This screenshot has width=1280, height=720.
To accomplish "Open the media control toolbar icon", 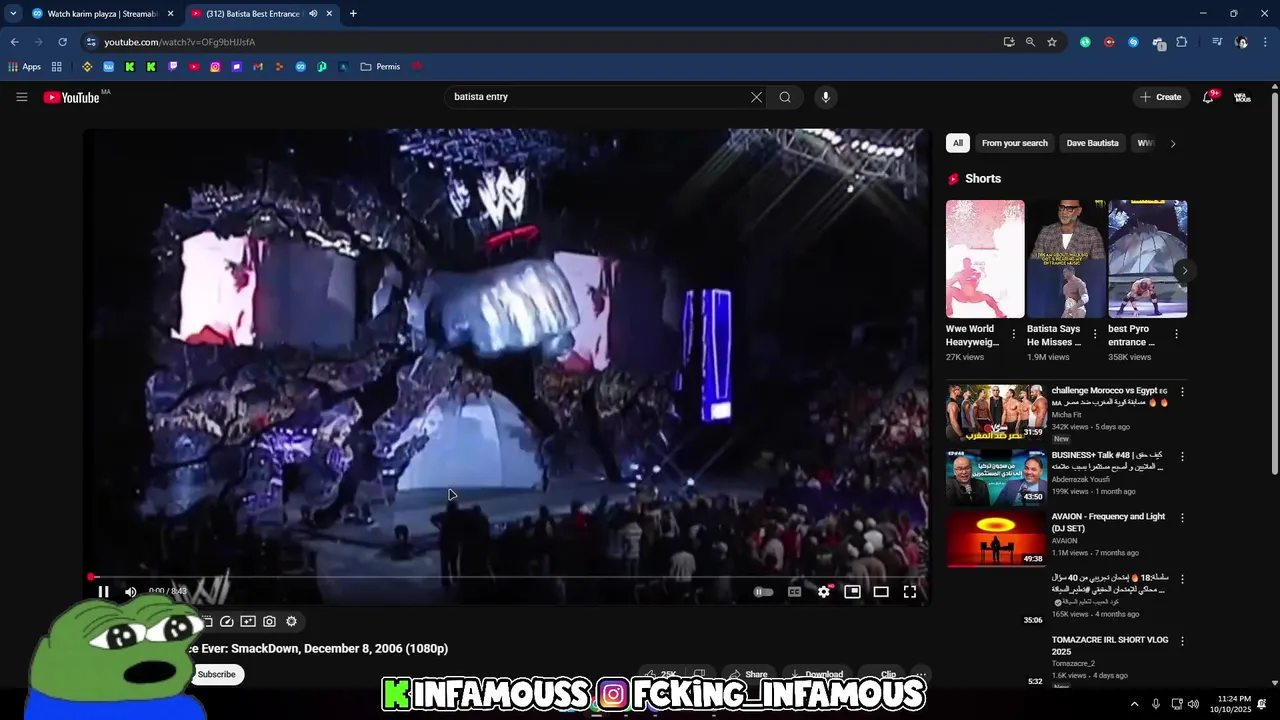I will [1217, 42].
